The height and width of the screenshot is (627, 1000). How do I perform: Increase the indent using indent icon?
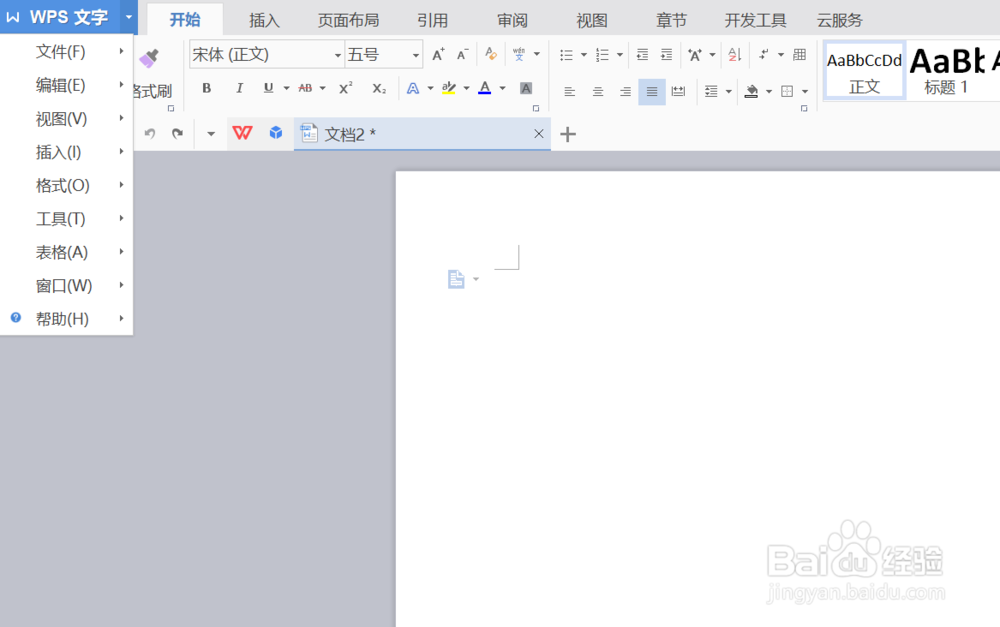666,56
